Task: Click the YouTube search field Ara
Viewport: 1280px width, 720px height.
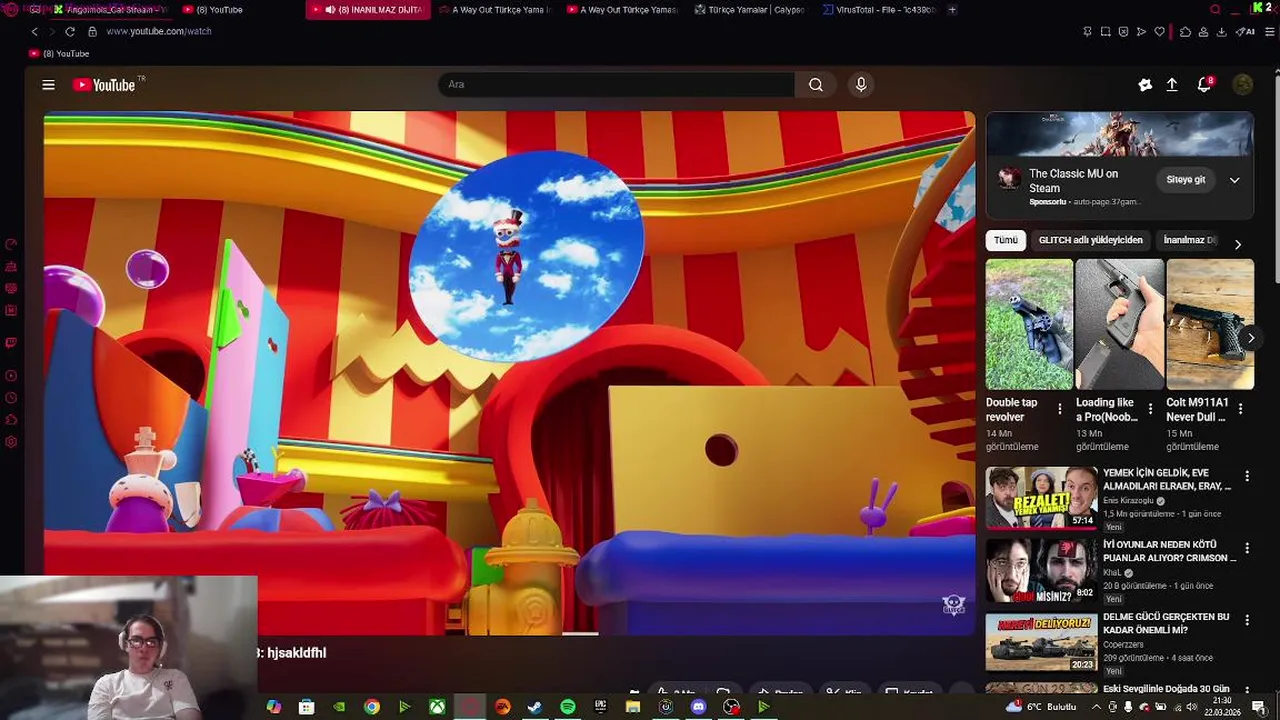Action: coord(616,85)
